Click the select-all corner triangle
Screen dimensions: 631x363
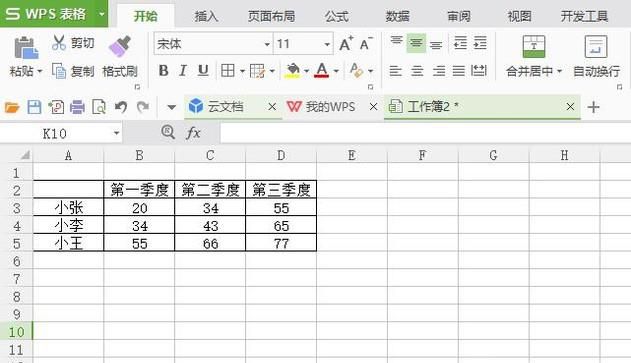point(25,155)
